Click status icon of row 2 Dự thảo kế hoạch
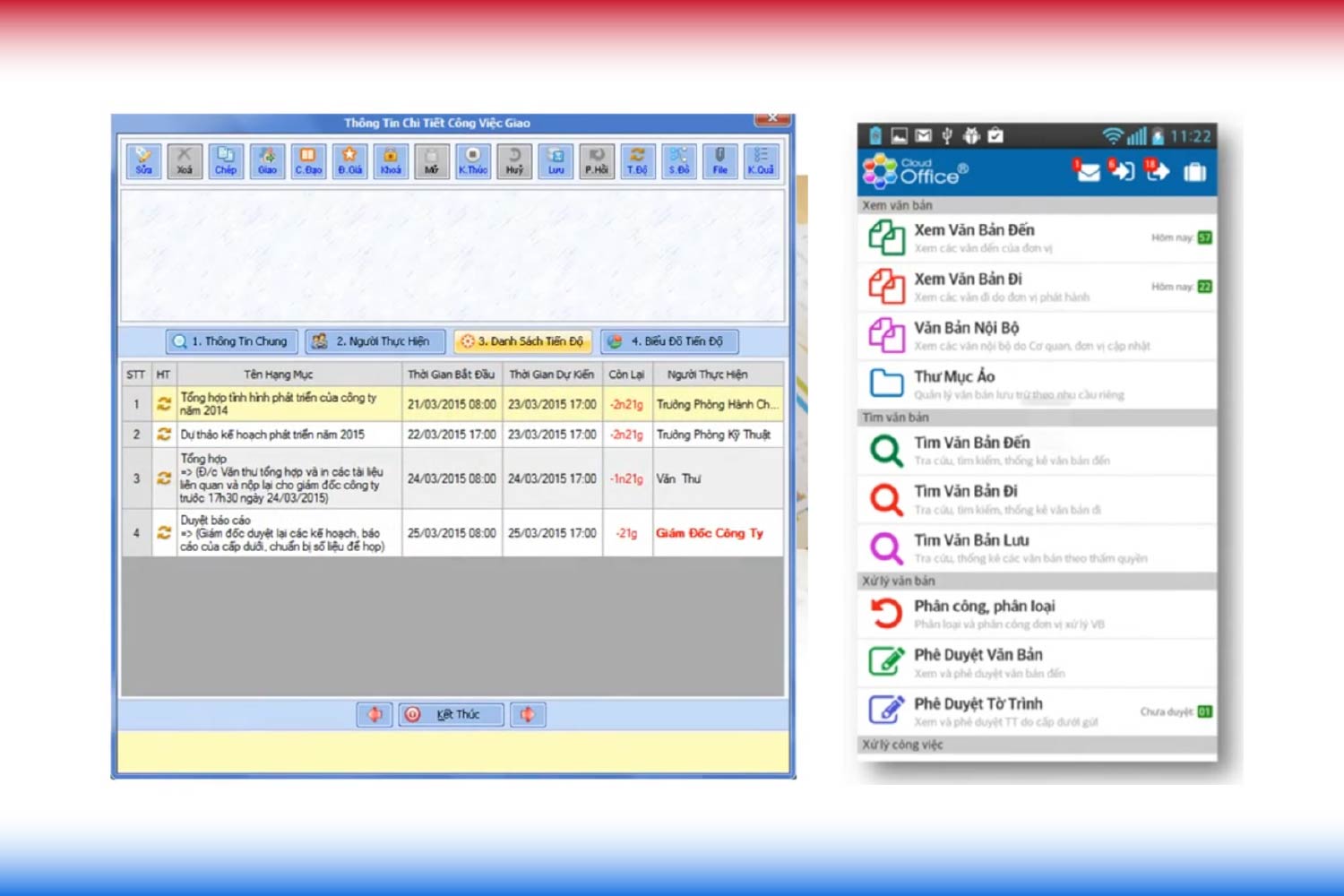 (x=164, y=435)
